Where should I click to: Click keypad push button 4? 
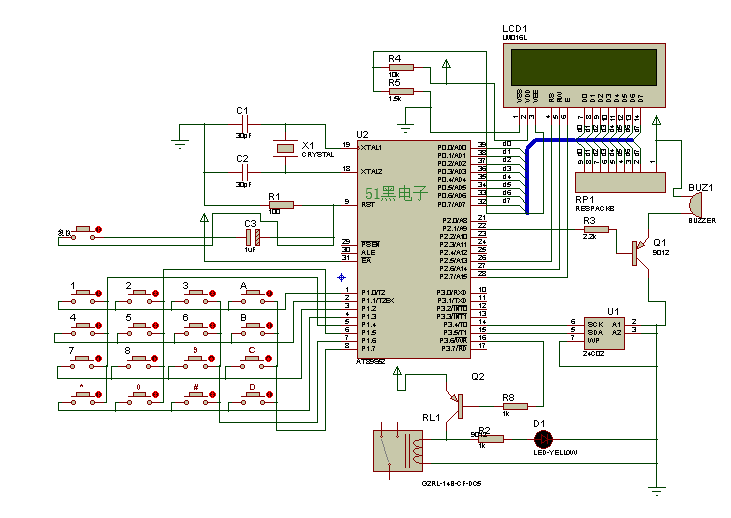(84, 329)
